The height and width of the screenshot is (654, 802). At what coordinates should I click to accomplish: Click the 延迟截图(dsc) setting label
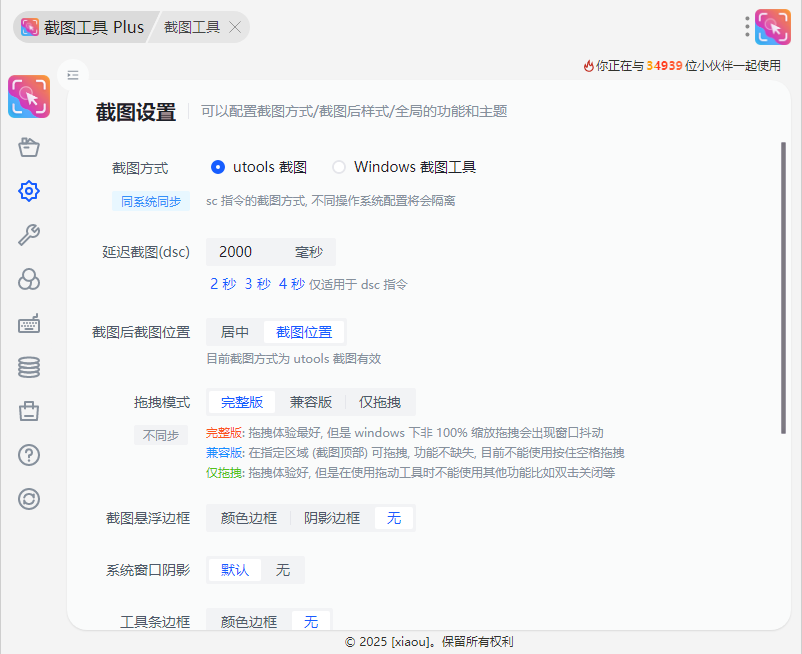pos(146,252)
